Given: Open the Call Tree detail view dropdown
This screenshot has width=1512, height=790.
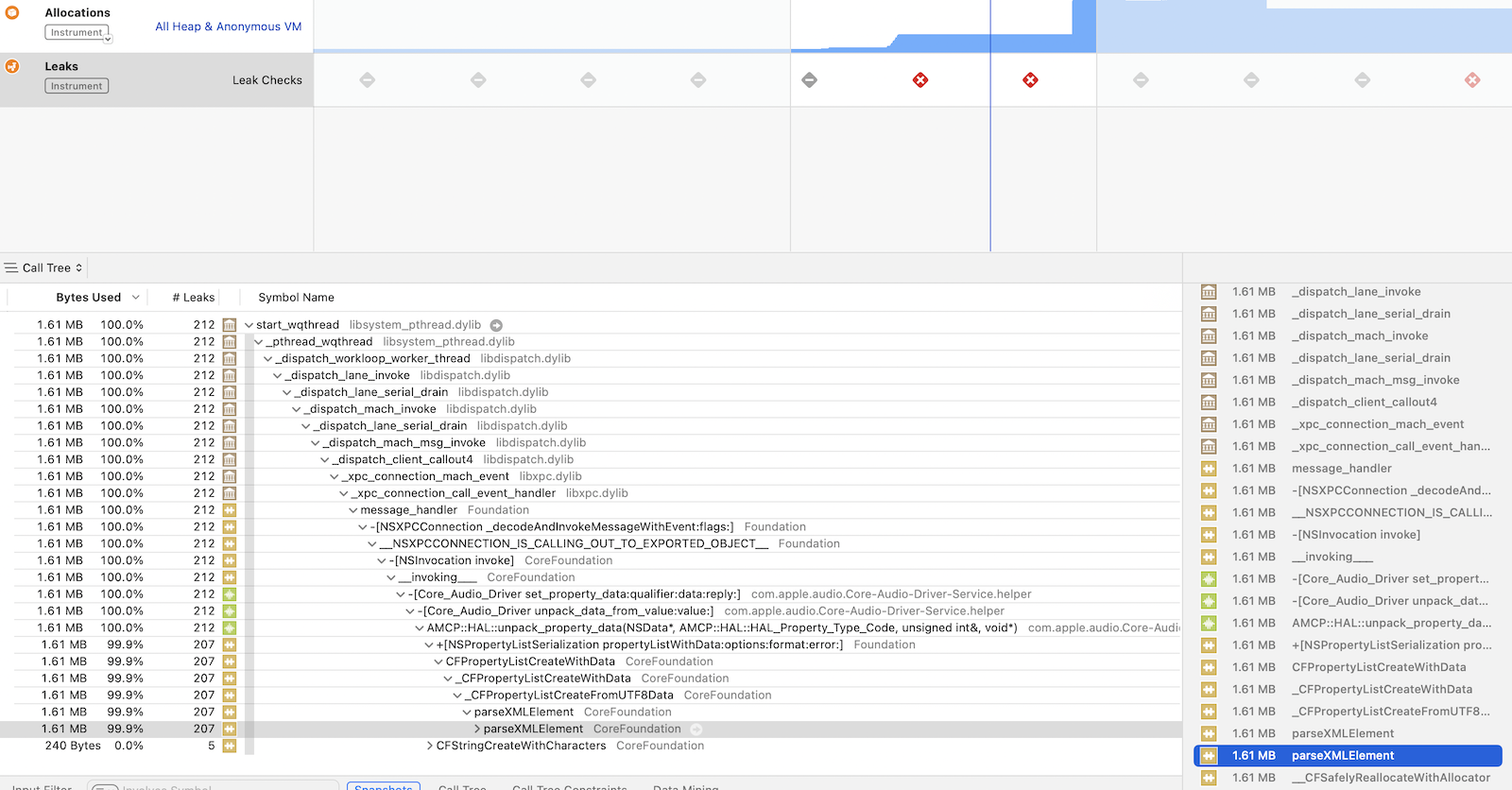Looking at the screenshot, I should 44,268.
